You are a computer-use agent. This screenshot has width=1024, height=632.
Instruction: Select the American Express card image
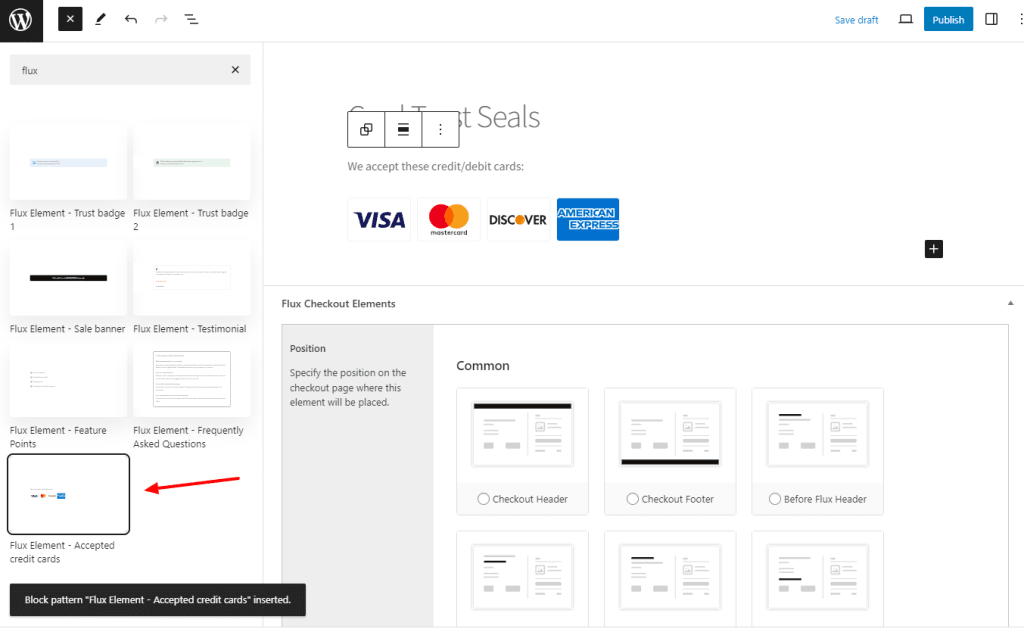[588, 219]
